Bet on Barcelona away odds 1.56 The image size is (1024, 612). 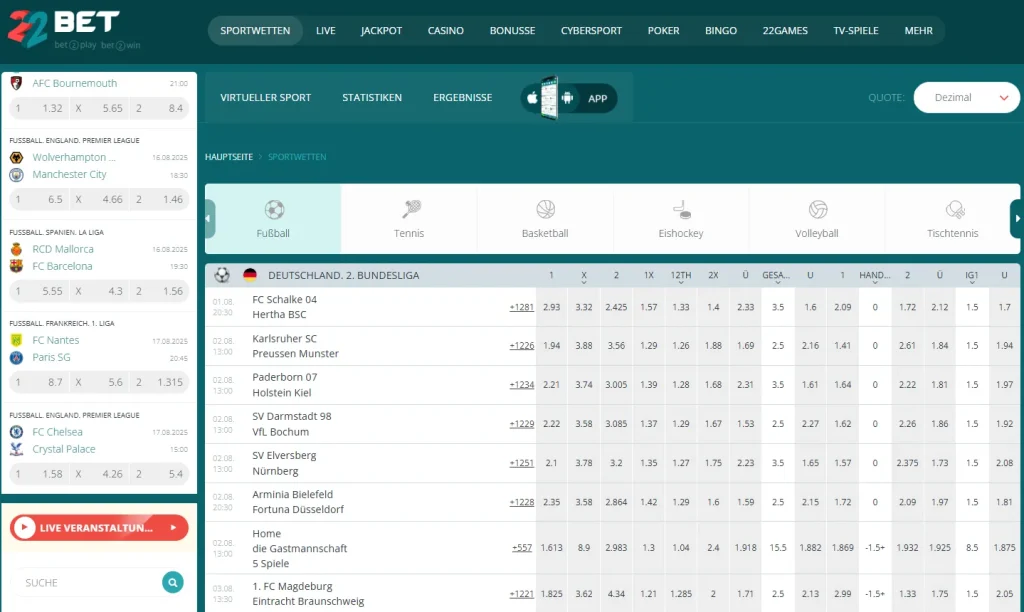161,291
